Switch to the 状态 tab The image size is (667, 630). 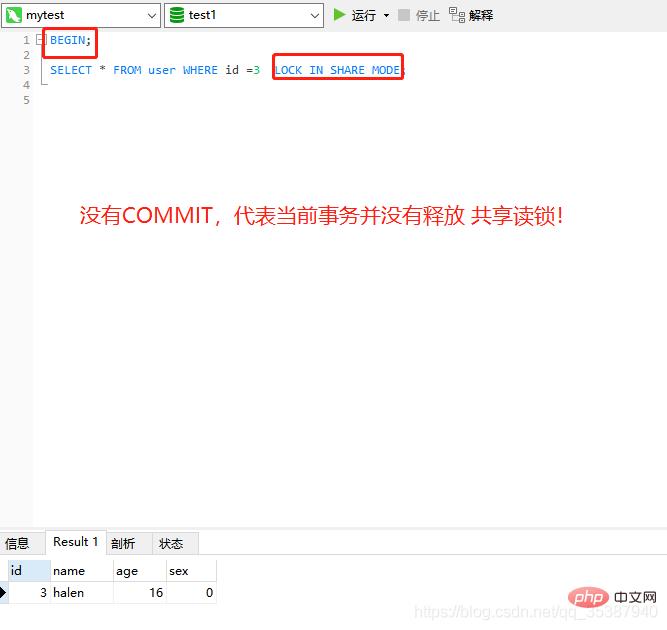[171, 543]
